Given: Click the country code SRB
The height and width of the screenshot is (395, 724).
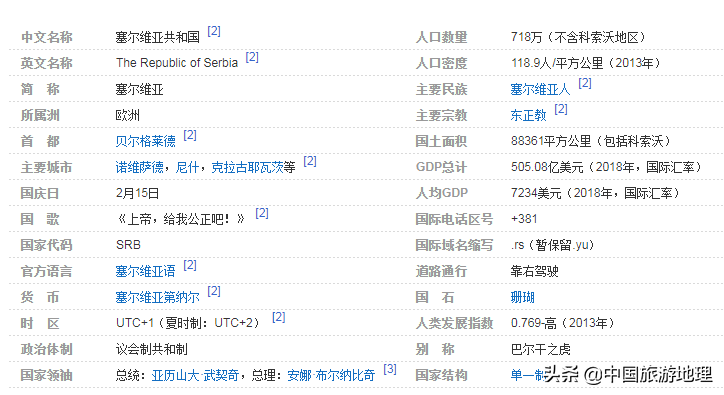Looking at the screenshot, I should coord(128,245).
